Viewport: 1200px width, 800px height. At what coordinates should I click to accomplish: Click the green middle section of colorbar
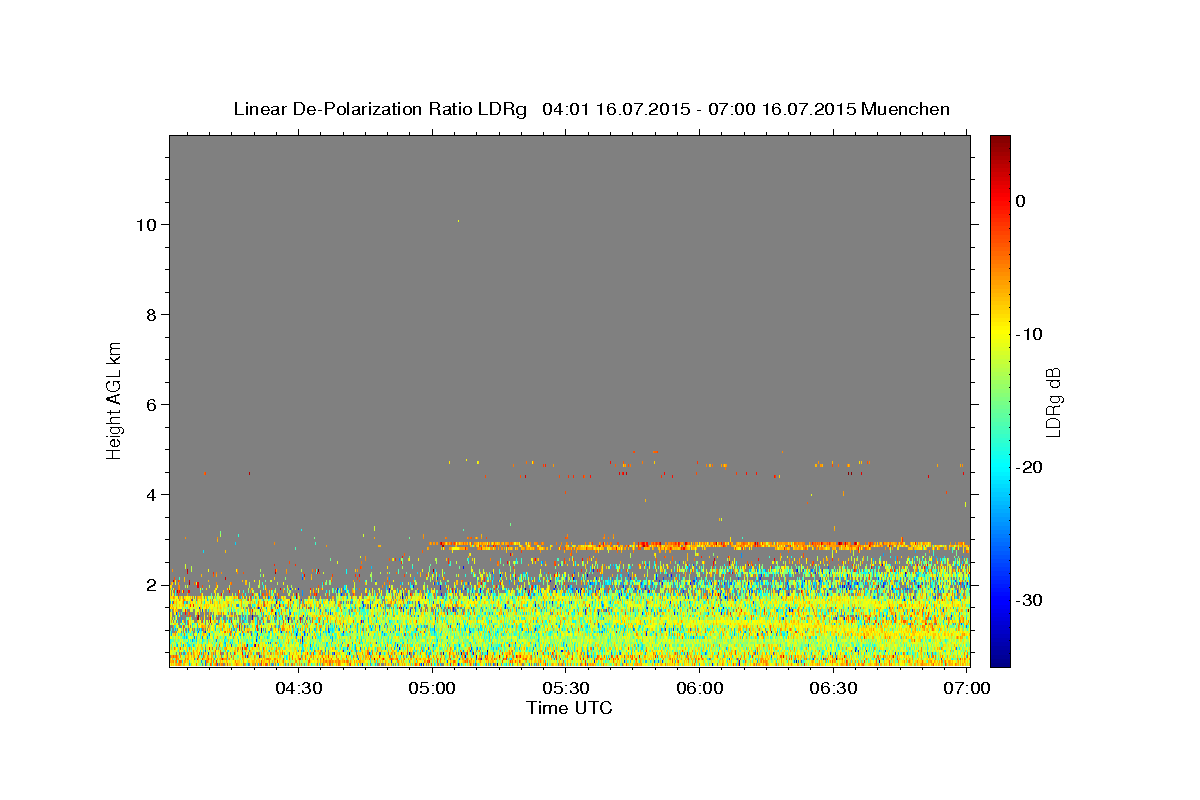click(1000, 401)
